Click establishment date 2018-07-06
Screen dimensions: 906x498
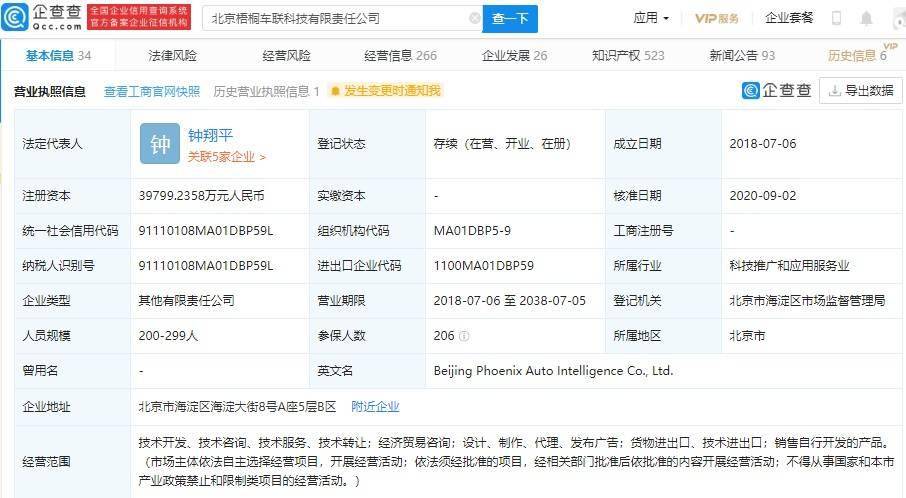coord(763,143)
